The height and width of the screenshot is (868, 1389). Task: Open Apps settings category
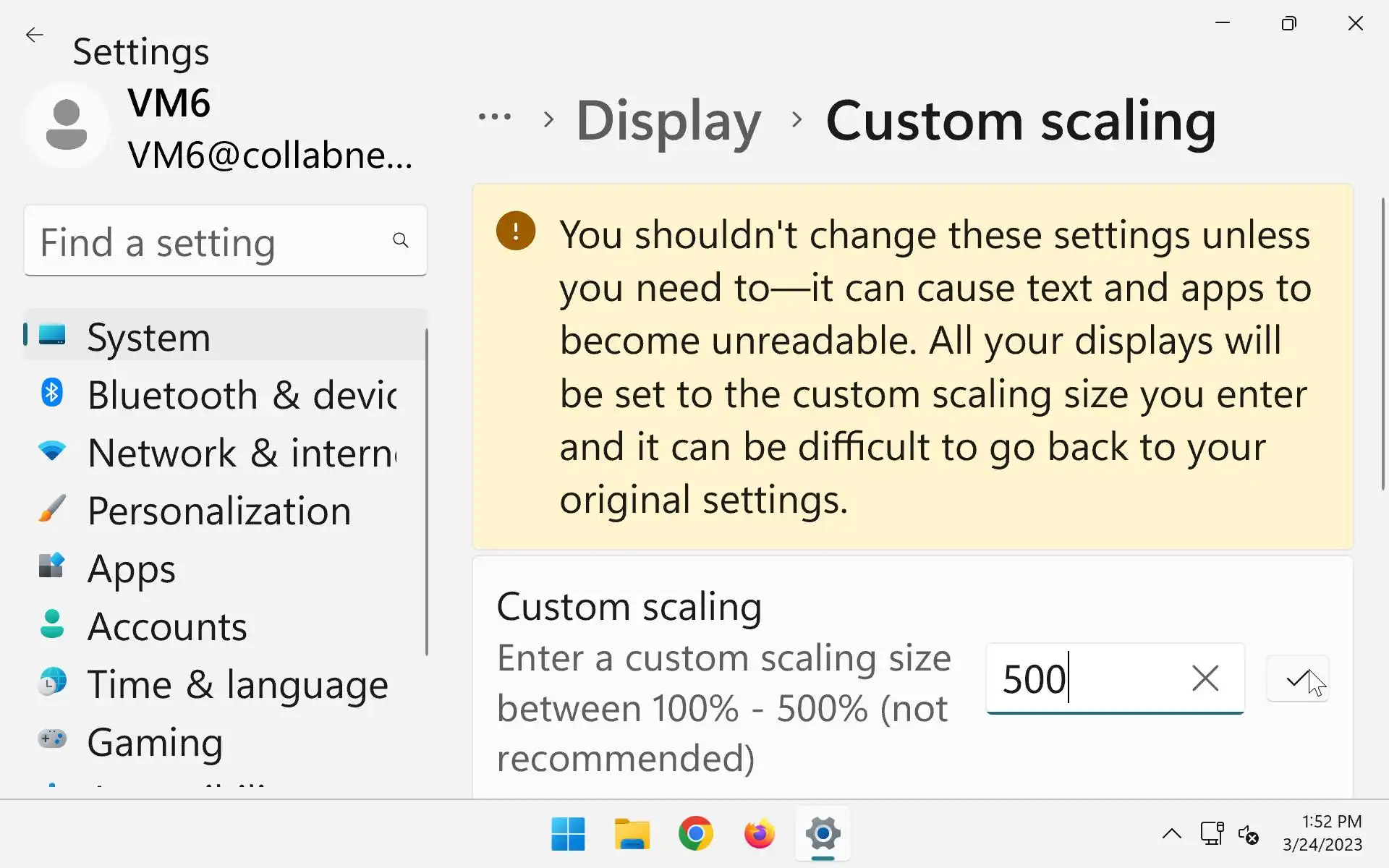pos(130,569)
